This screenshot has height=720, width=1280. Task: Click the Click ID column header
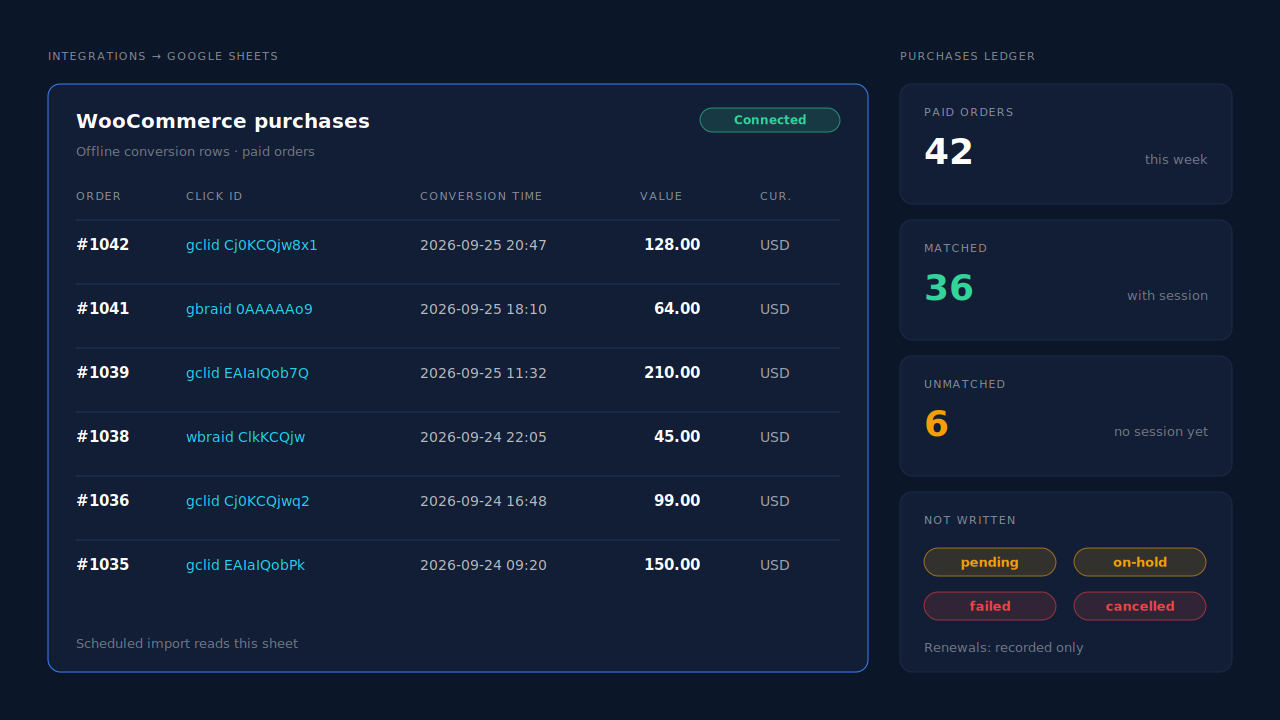point(214,196)
